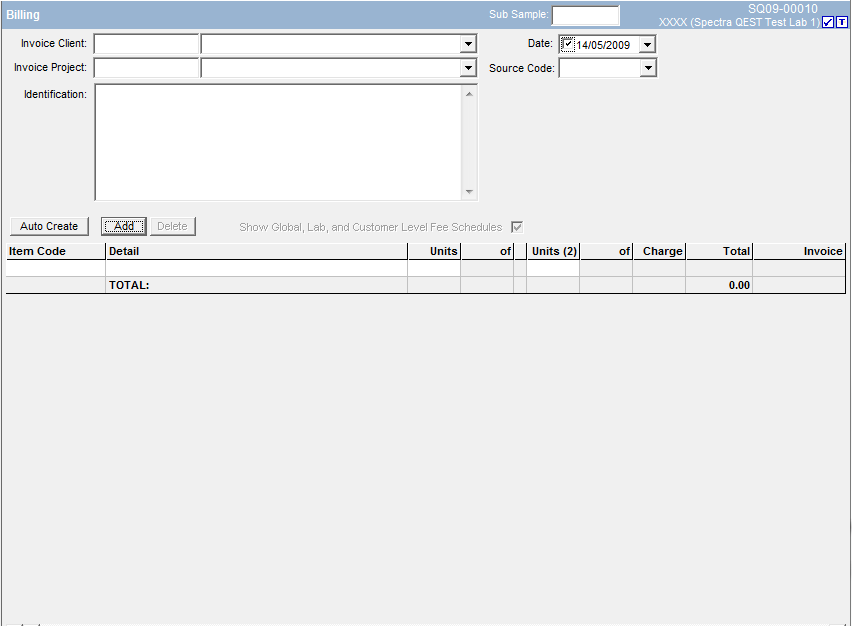Click the Add button
This screenshot has height=626, width=852.
point(124,226)
